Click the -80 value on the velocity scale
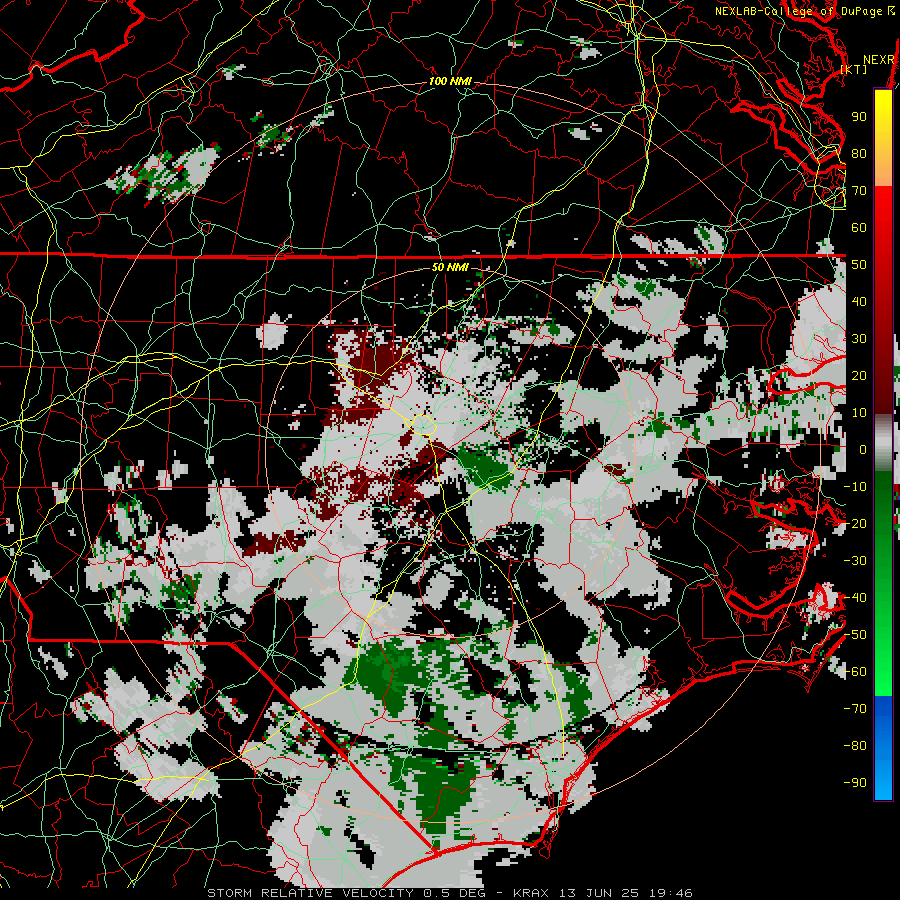This screenshot has width=900, height=900. point(855,746)
